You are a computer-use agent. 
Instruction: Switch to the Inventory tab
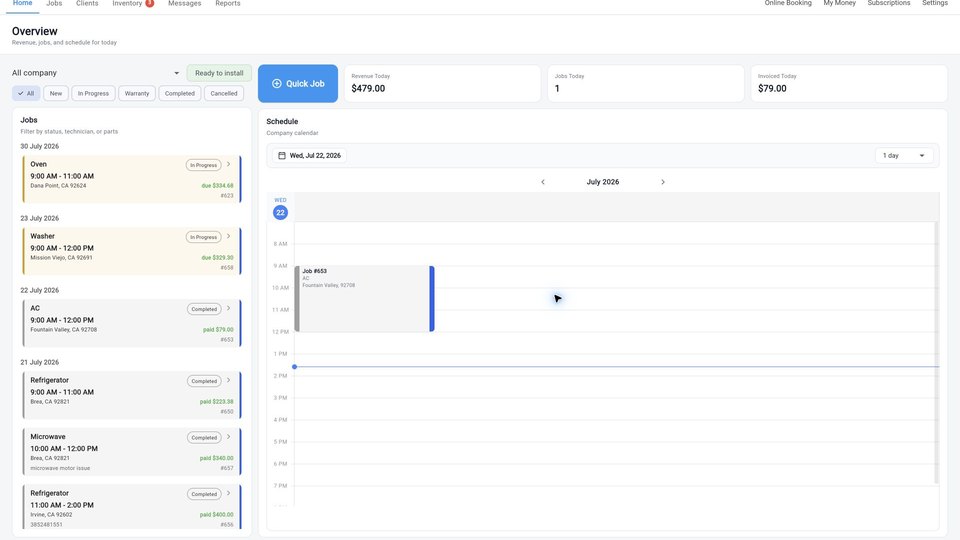pyautogui.click(x=127, y=4)
